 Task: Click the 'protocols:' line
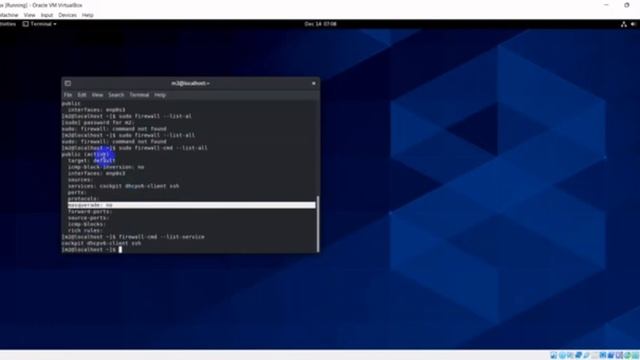(83, 199)
